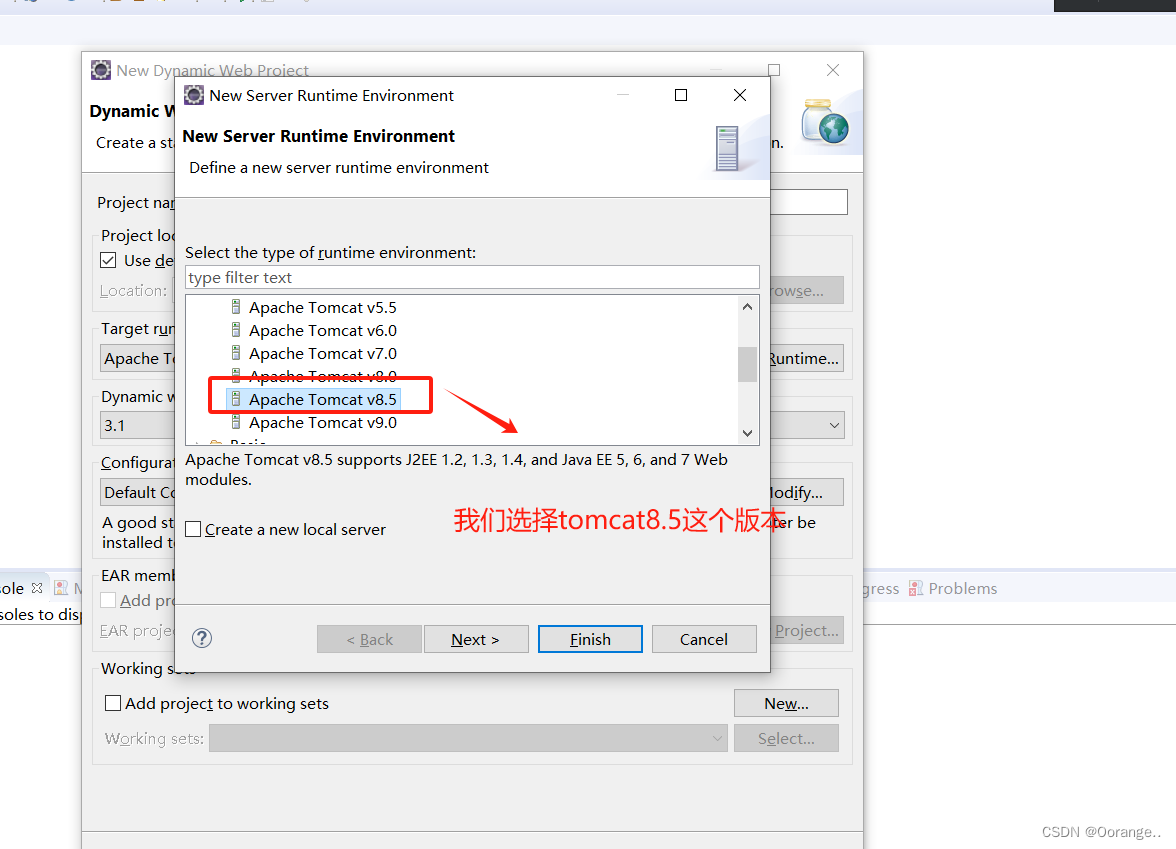Toggle Use default location checkbox
The image size is (1176, 849).
coord(108,260)
